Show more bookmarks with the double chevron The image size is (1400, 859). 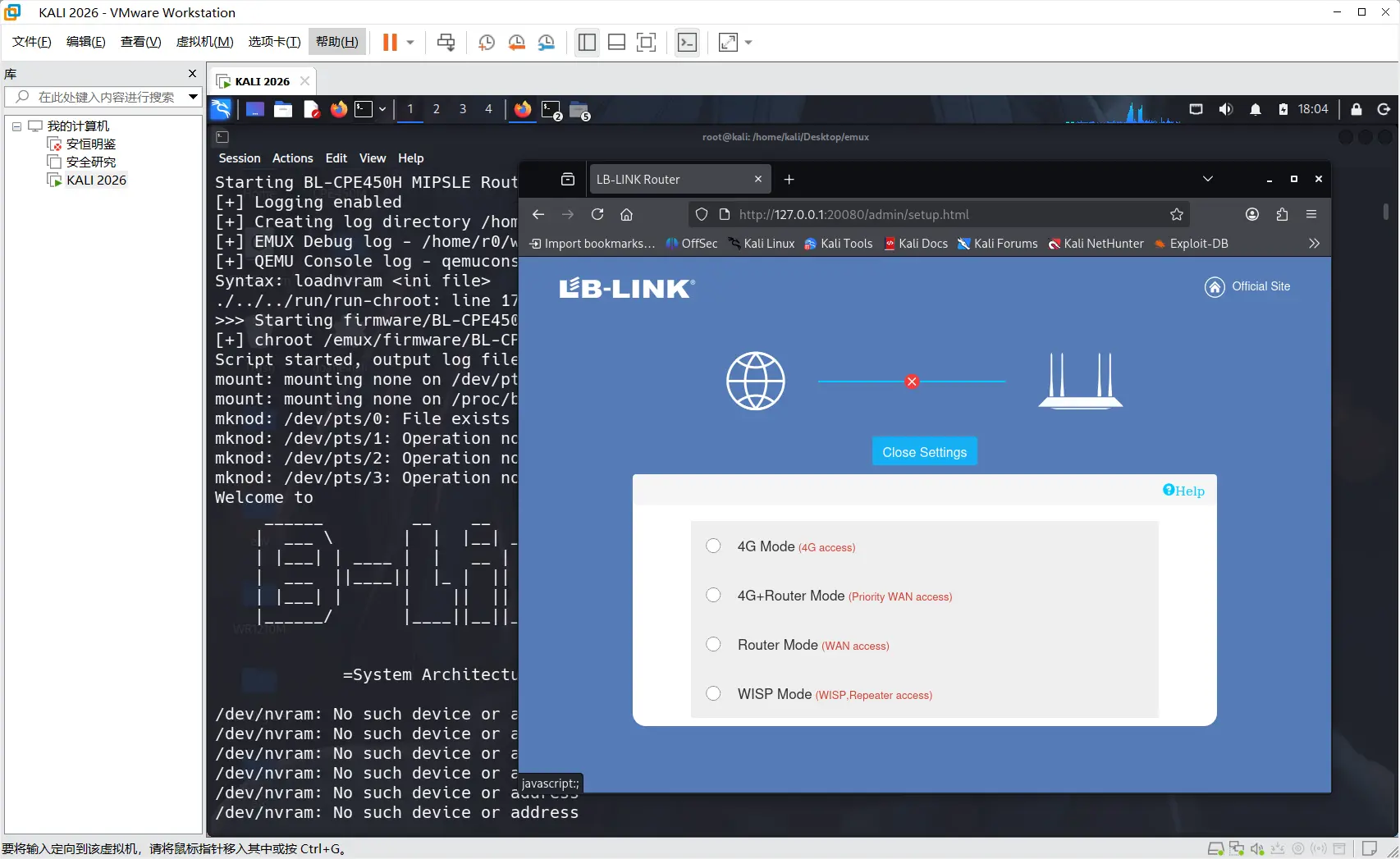(x=1314, y=244)
